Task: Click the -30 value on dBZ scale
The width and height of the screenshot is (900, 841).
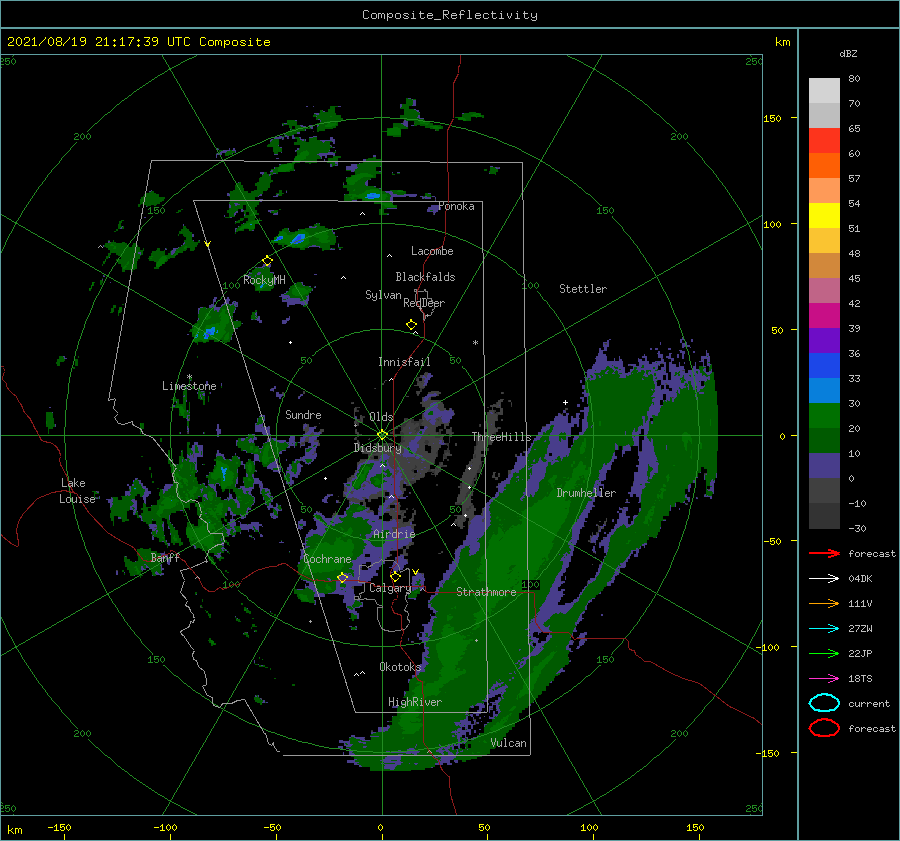Action: [857, 528]
